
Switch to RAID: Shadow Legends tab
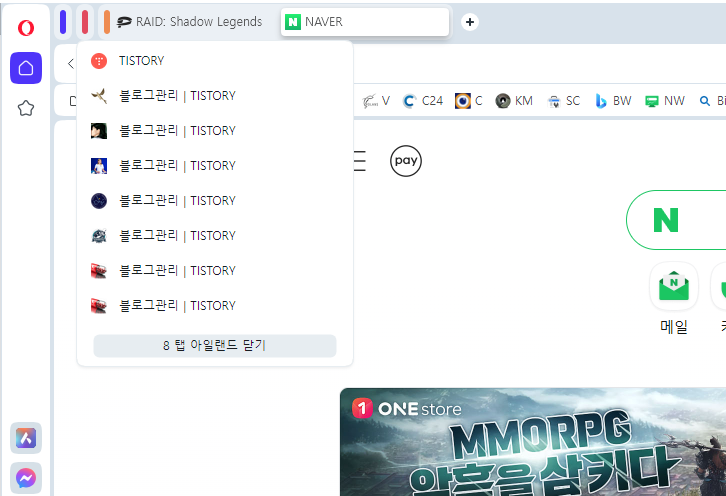tap(190, 22)
